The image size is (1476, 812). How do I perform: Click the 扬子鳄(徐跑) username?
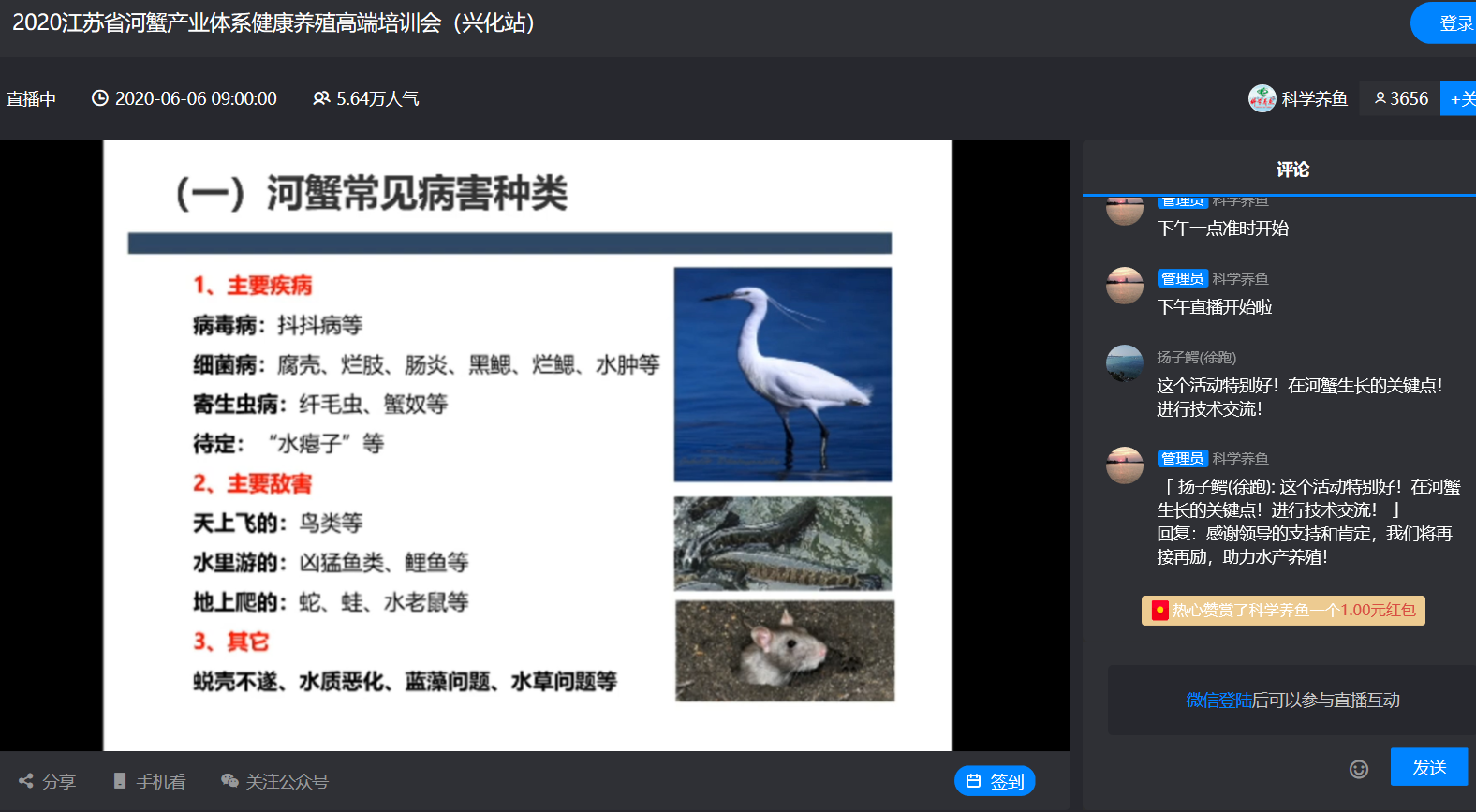tap(1196, 357)
